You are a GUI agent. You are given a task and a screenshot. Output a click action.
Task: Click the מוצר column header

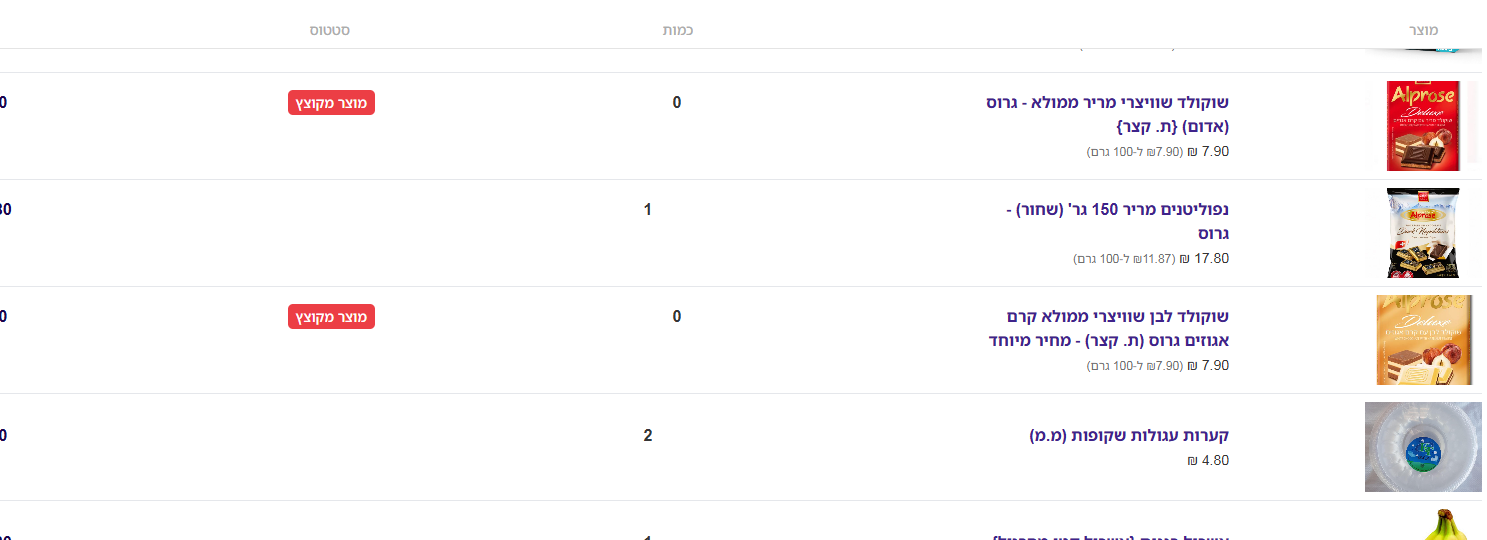click(x=1423, y=31)
